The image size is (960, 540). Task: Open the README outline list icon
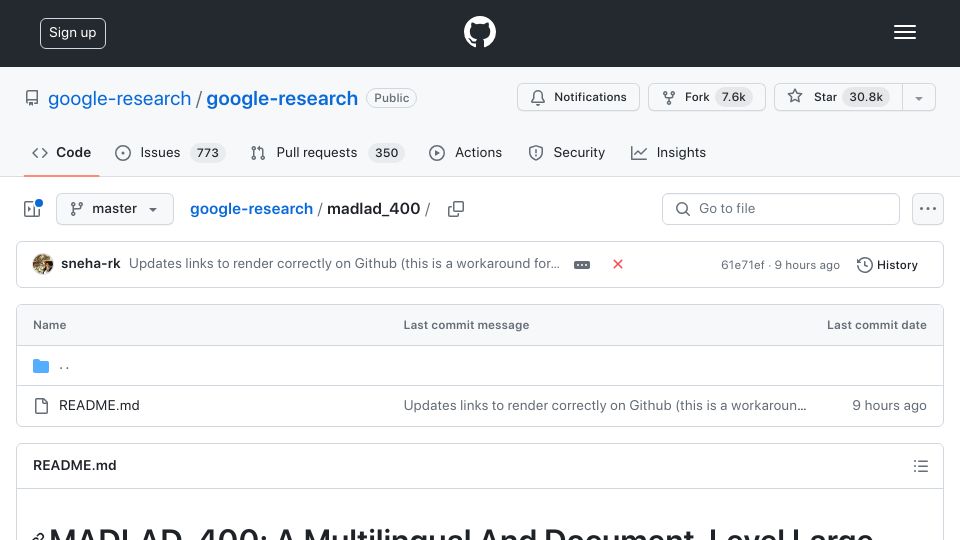920,466
